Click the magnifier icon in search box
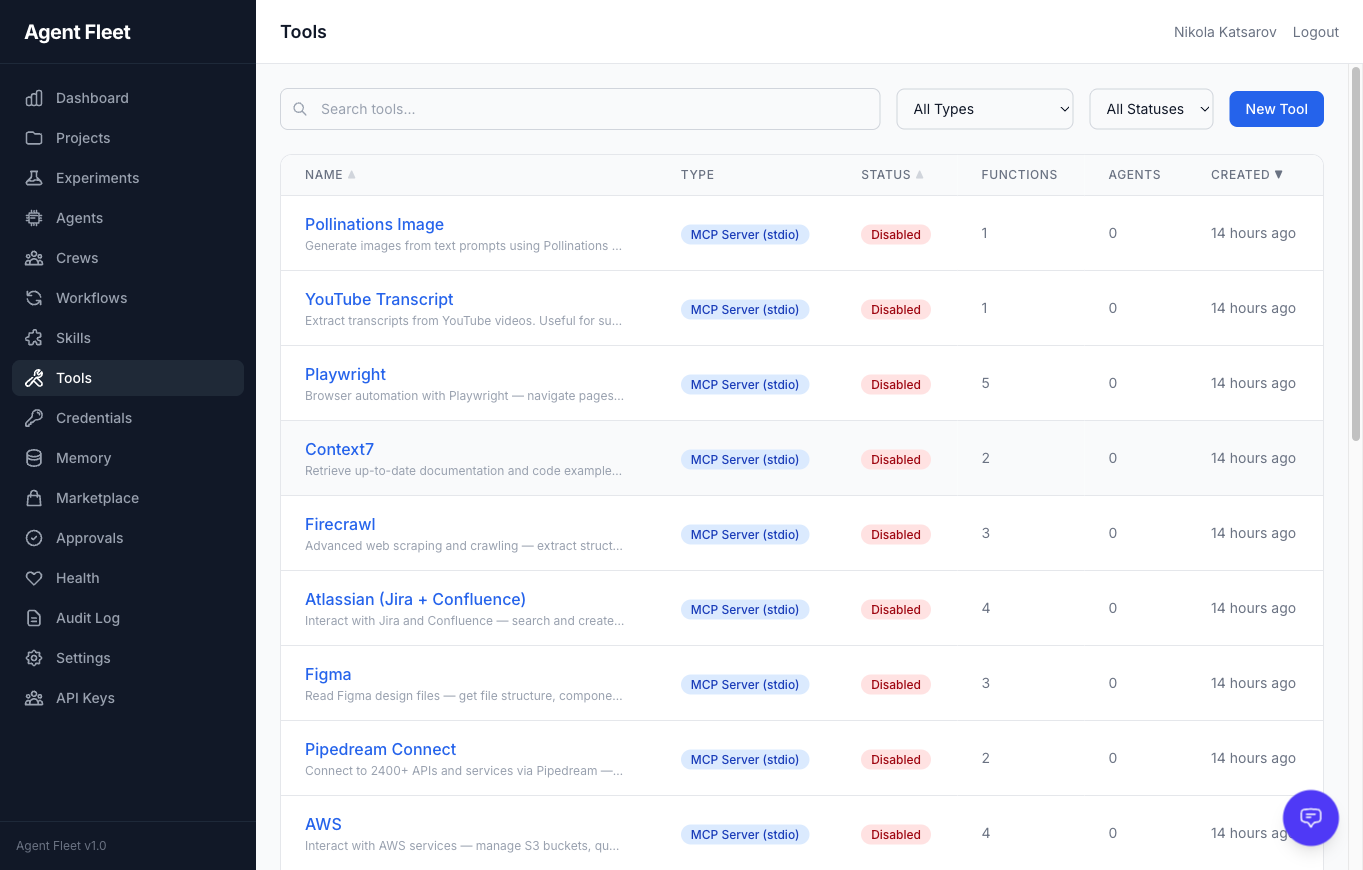Image resolution: width=1363 pixels, height=870 pixels. 300,109
